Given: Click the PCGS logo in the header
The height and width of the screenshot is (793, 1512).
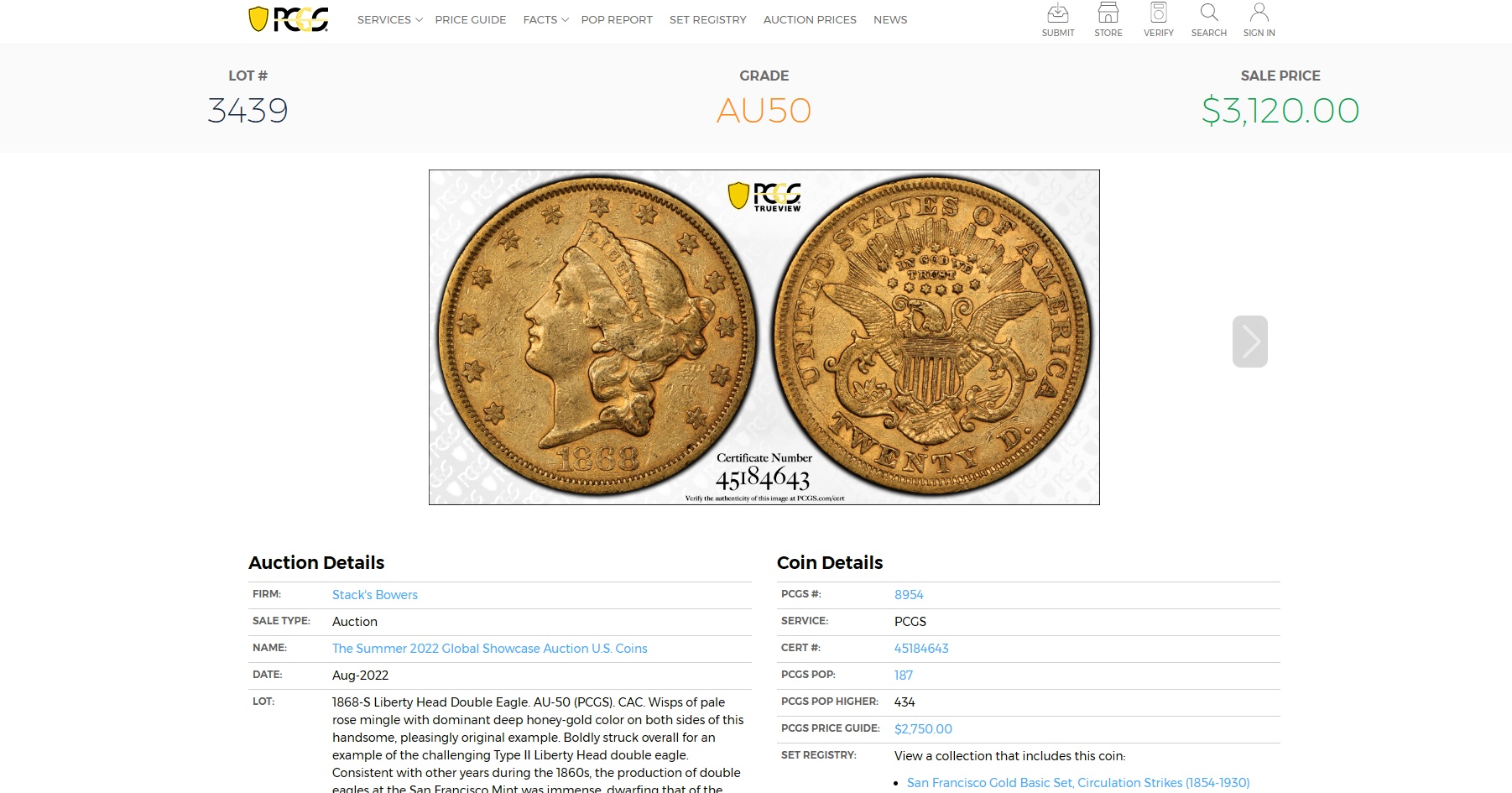Looking at the screenshot, I should pos(289,19).
